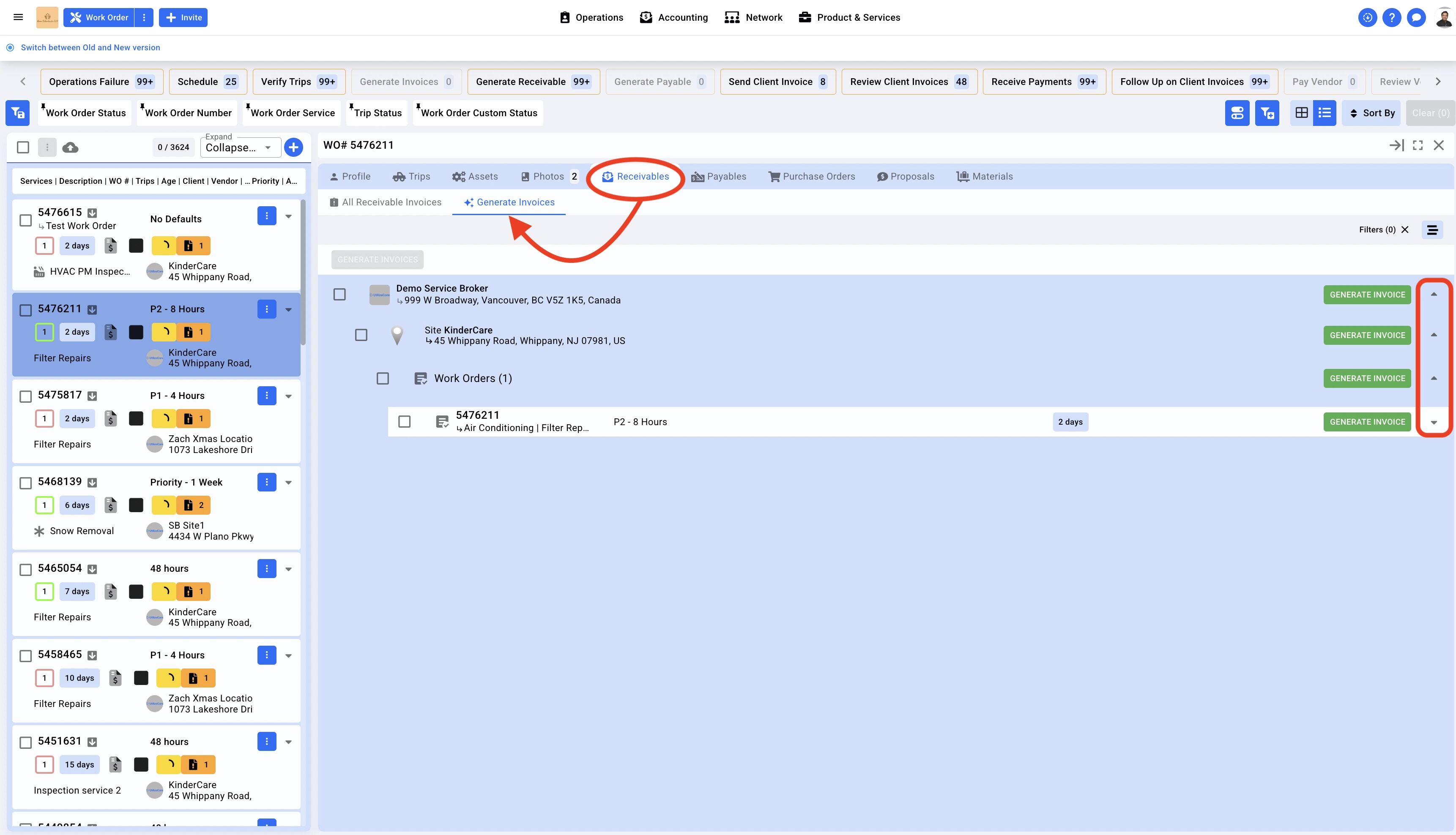The width and height of the screenshot is (1456, 835).
Task: Open the chat messages icon
Action: 1416,18
